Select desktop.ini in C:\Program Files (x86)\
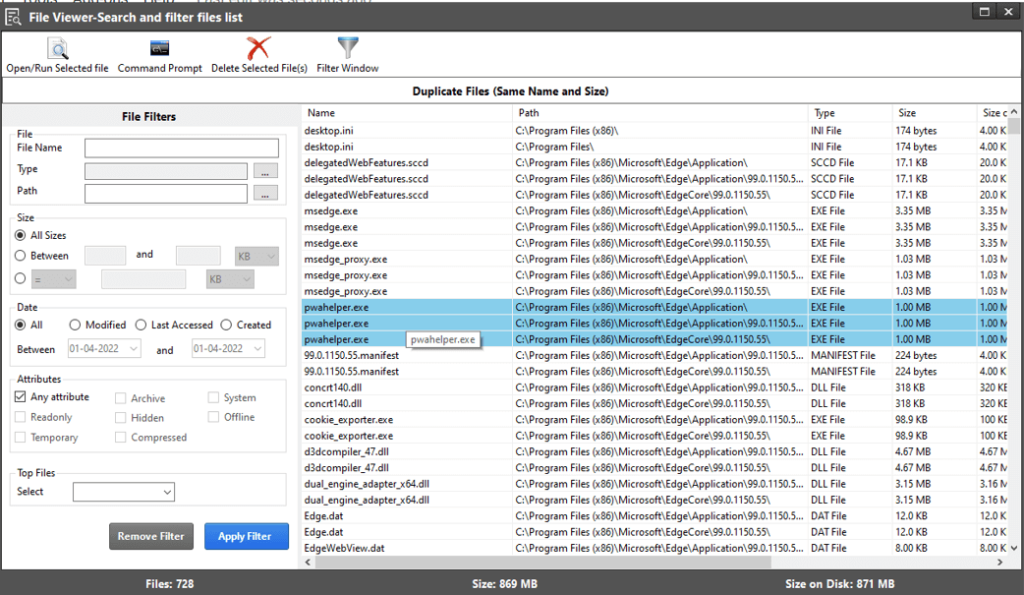1024x595 pixels. pos(654,131)
